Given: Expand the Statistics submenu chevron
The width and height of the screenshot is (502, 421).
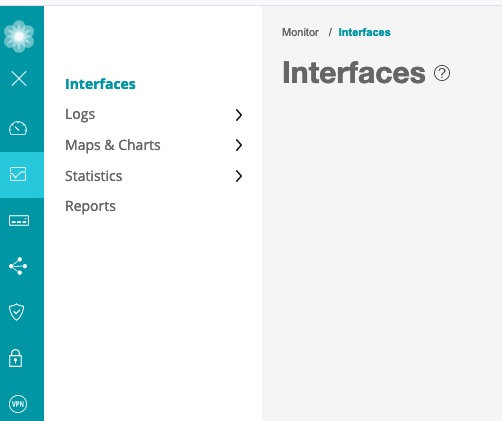Looking at the screenshot, I should [x=239, y=176].
